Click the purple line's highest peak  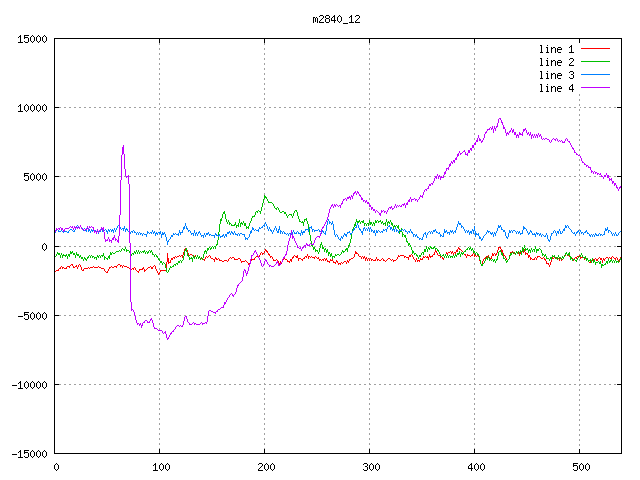pos(500,120)
